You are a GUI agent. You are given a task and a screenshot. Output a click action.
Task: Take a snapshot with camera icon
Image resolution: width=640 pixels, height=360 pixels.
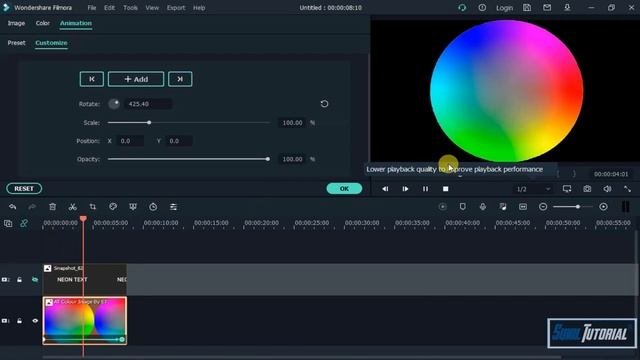[587, 189]
